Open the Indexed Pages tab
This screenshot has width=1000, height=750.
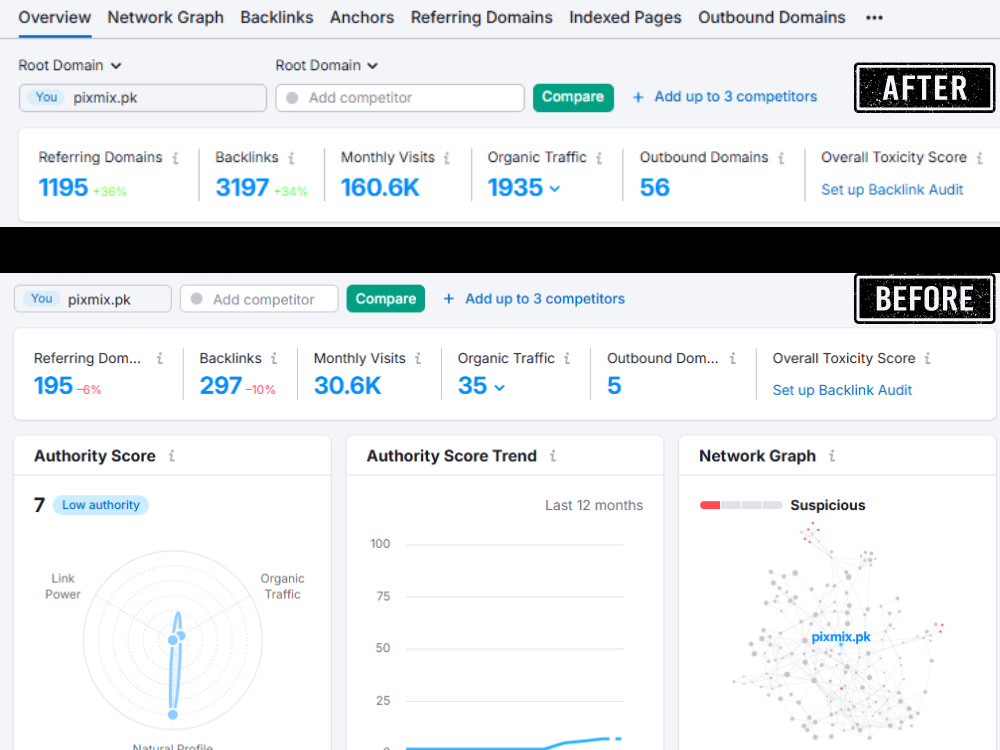point(625,17)
